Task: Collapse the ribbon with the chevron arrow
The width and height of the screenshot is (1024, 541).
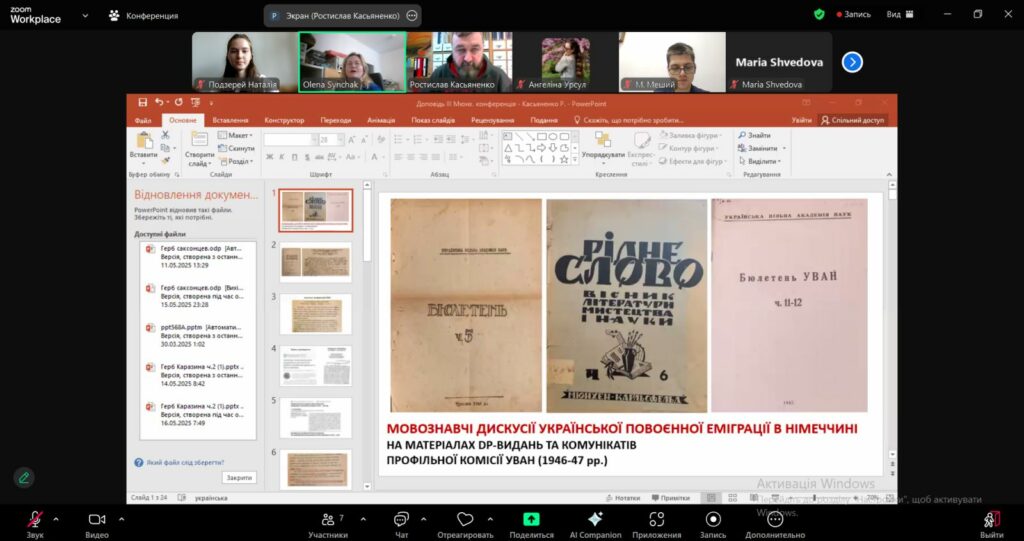Action: coord(889,174)
